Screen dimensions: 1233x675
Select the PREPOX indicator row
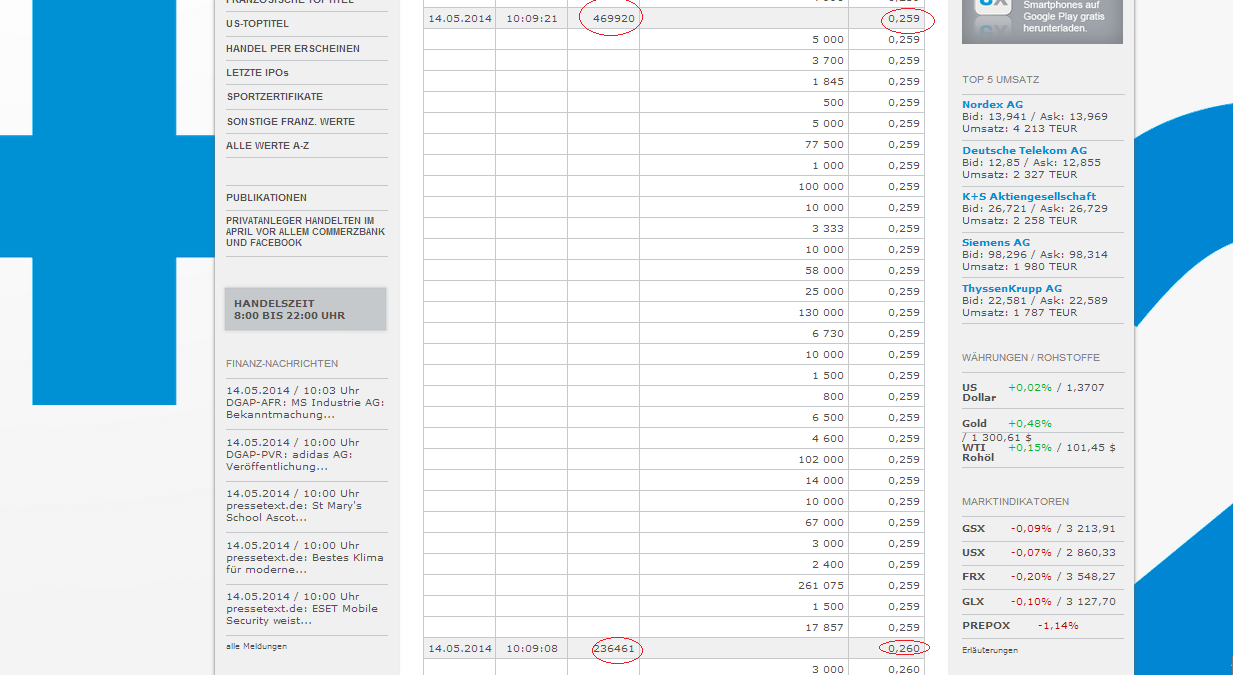[1042, 626]
